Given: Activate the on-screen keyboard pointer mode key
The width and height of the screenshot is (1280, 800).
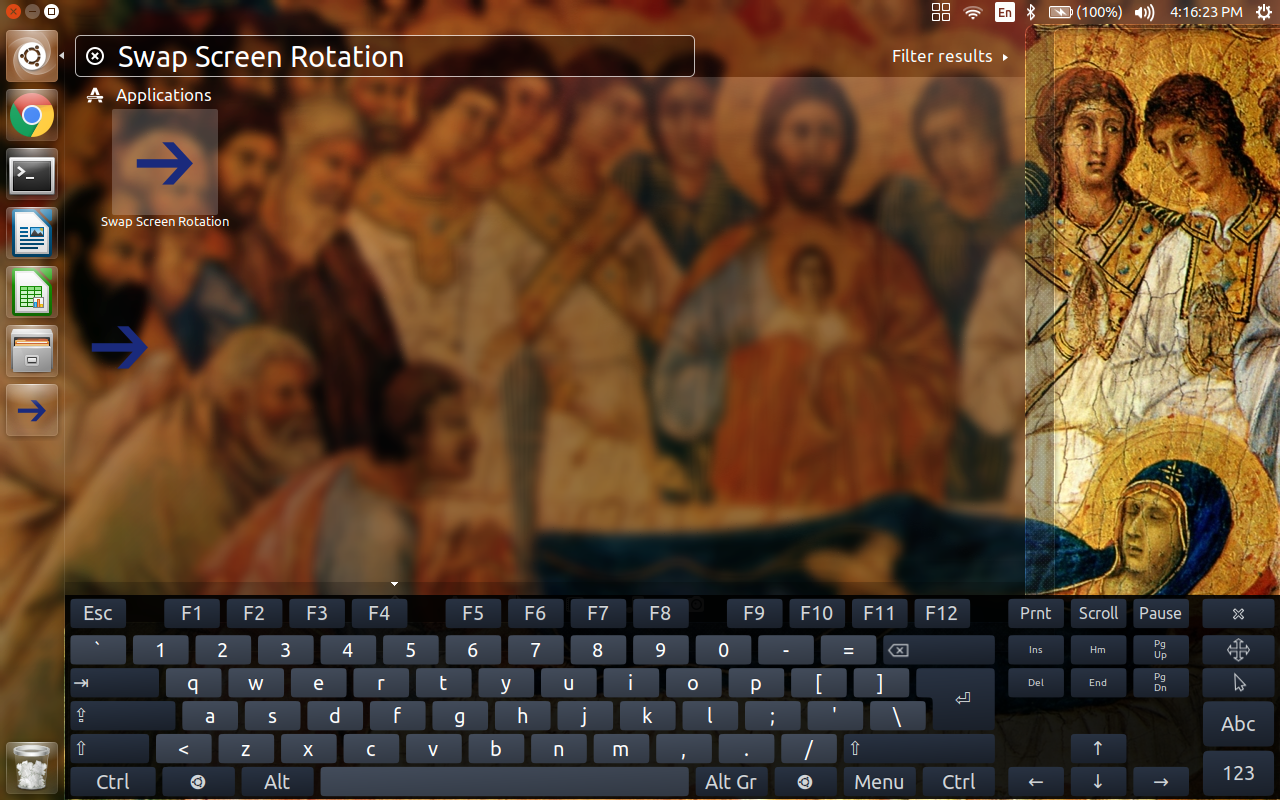Looking at the screenshot, I should click(1238, 683).
